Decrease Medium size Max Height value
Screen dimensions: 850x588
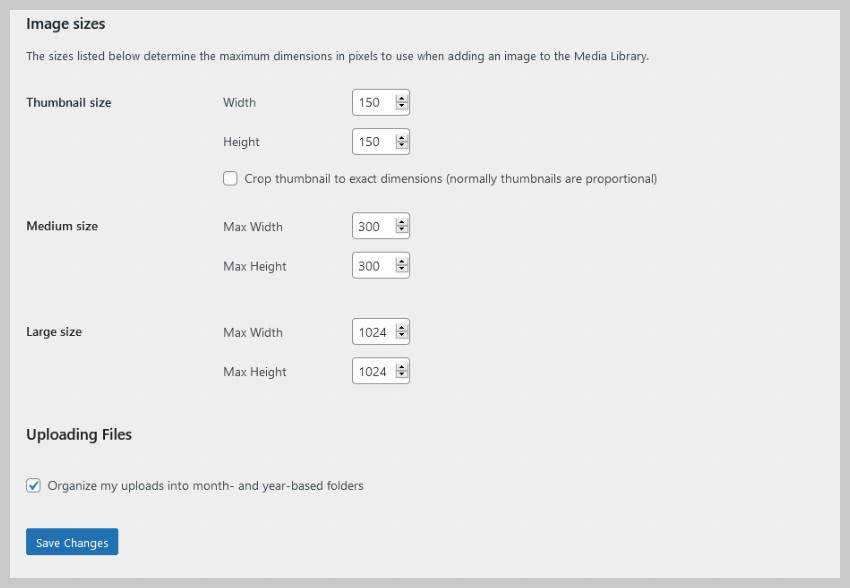tap(401, 270)
